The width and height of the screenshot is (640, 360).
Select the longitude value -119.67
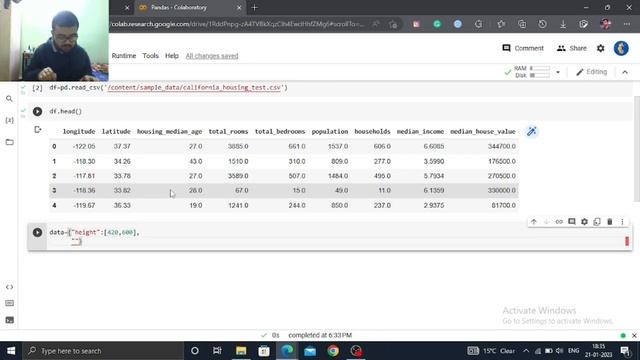click(84, 205)
